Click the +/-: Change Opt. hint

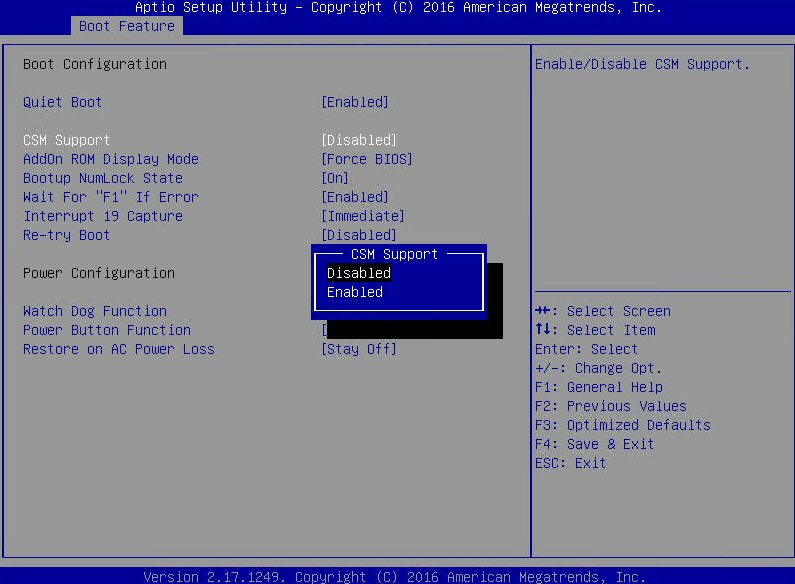[x=598, y=368]
